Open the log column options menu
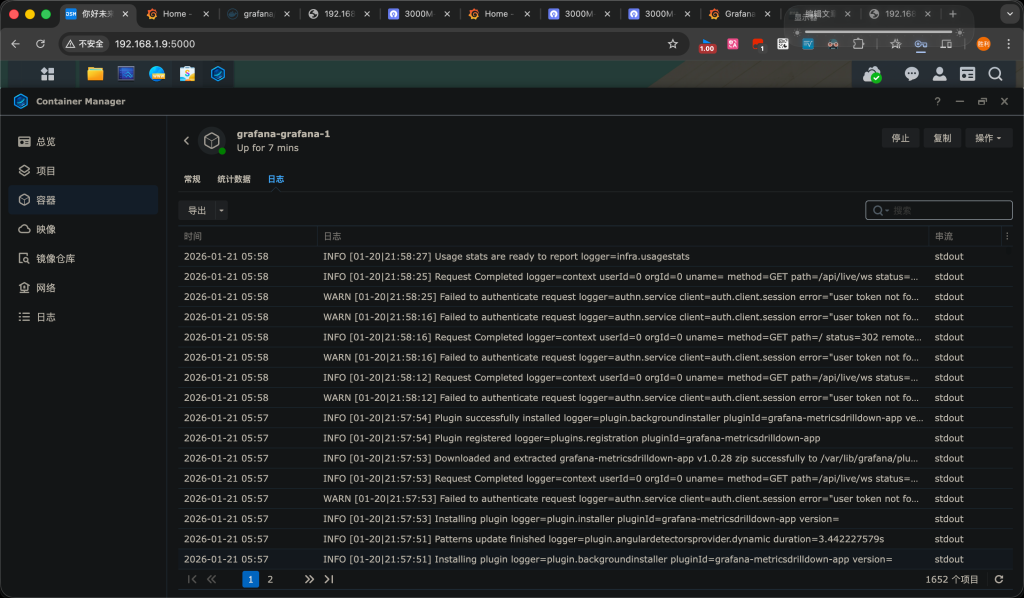Image resolution: width=1024 pixels, height=598 pixels. click(1006, 236)
